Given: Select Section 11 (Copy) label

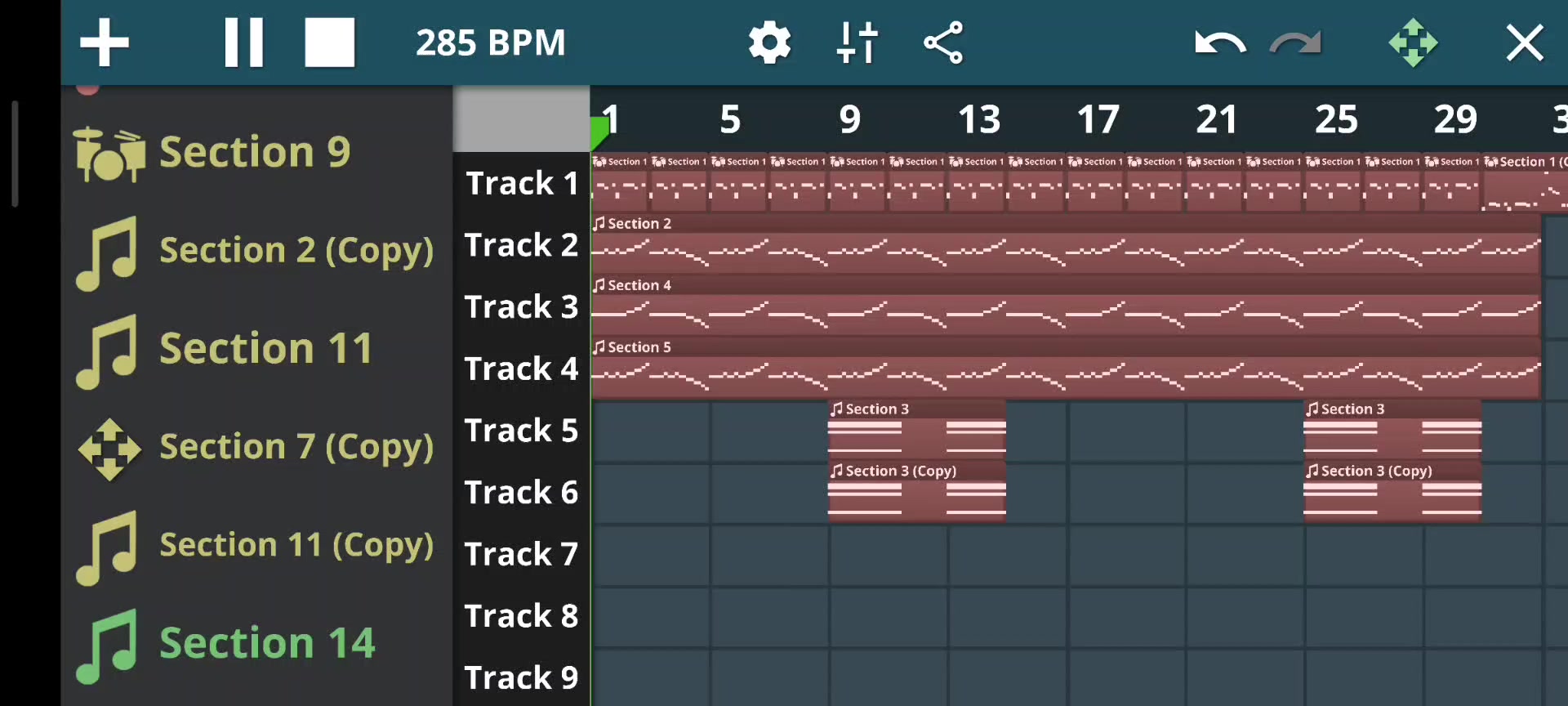Looking at the screenshot, I should [x=296, y=544].
